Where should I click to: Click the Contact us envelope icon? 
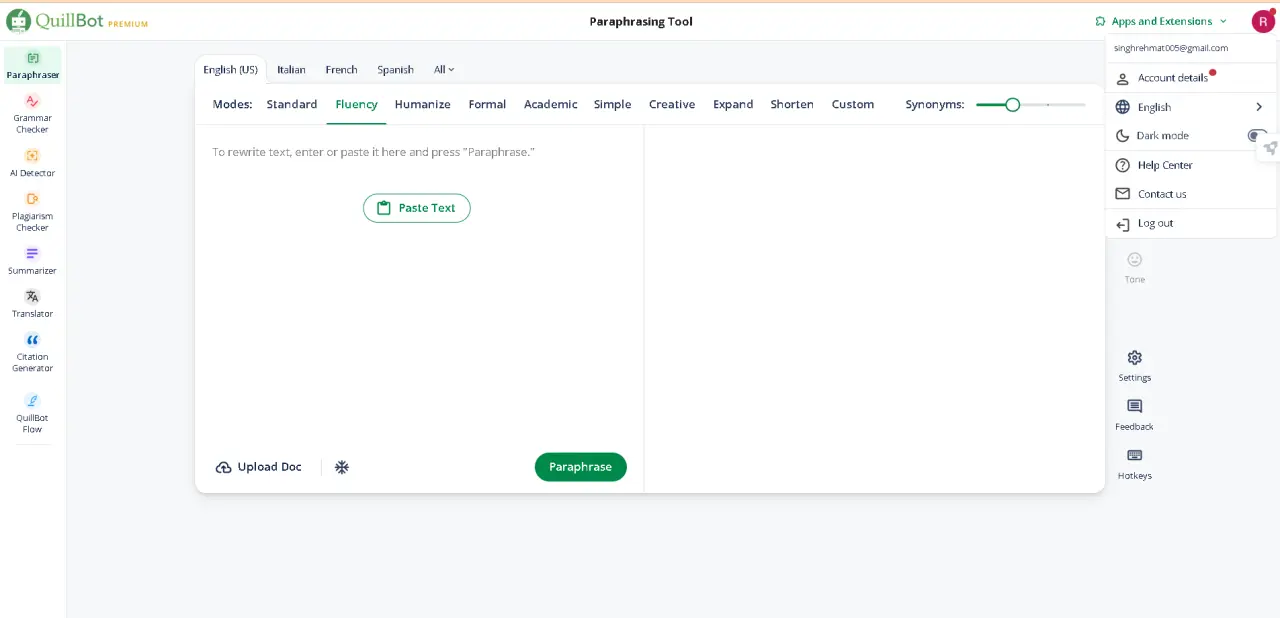point(1122,194)
